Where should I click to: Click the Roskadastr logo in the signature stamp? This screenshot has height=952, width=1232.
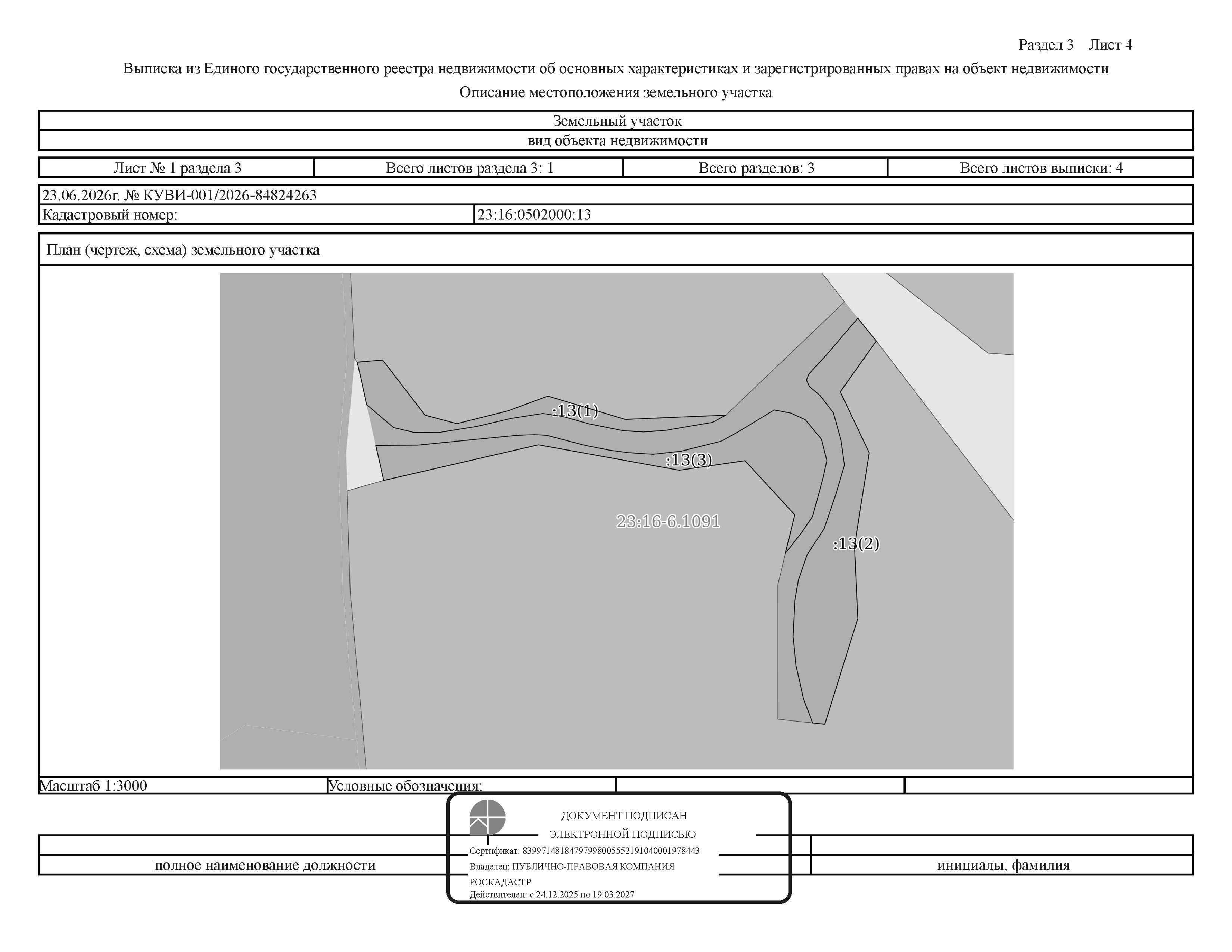[487, 817]
